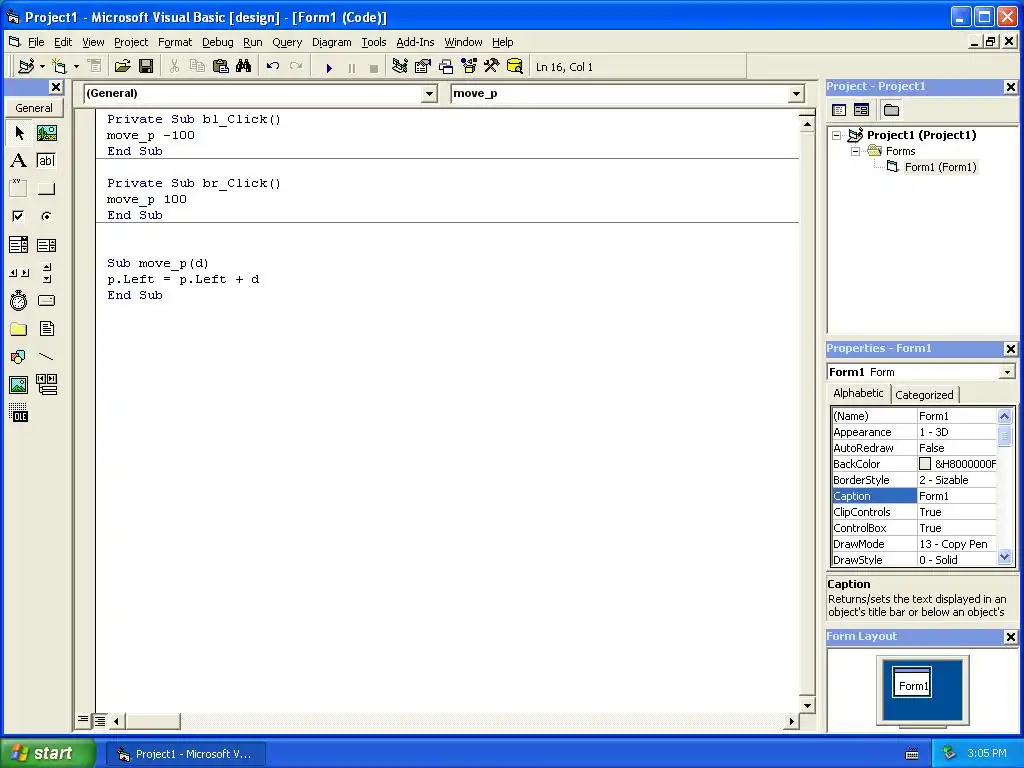Viewport: 1024px width, 768px height.
Task: Switch to Full Module View button
Action: coord(99,721)
